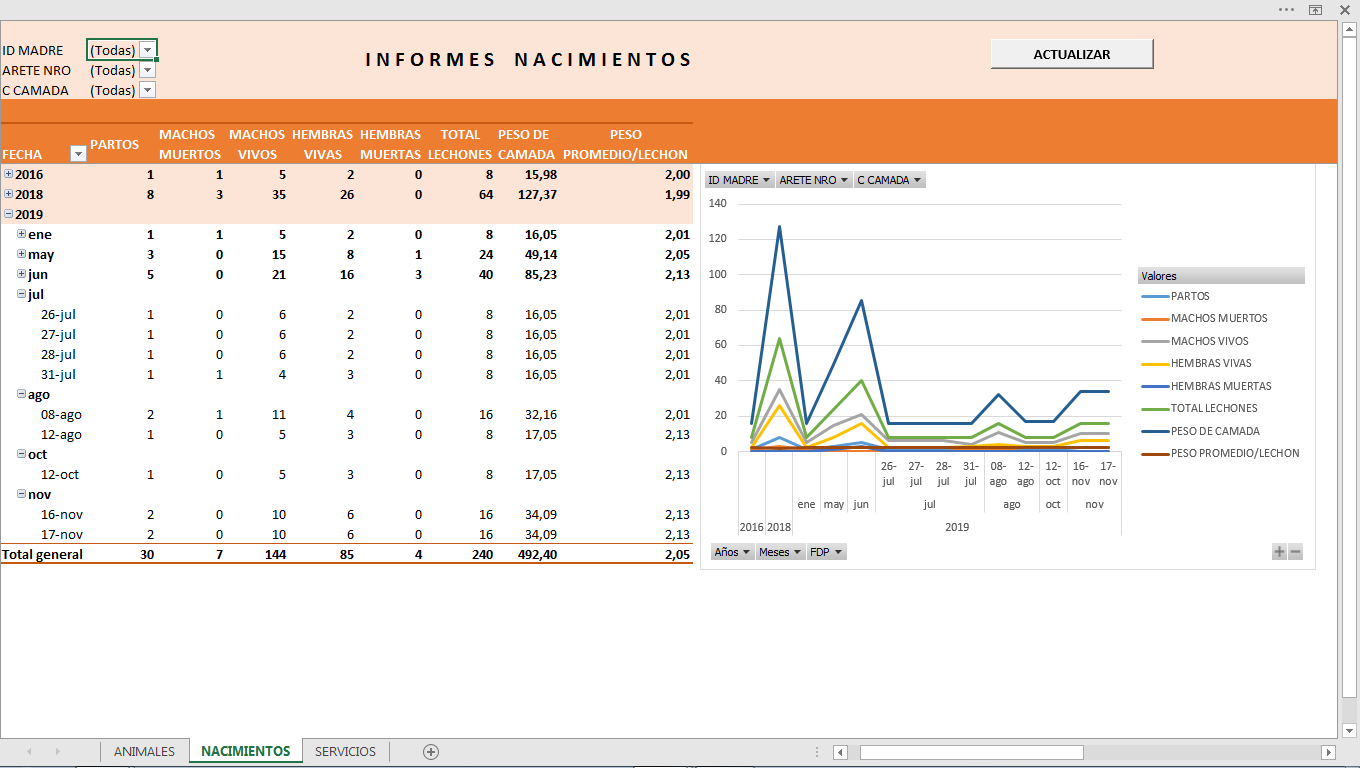Open the ID MADRE filter dropdown
This screenshot has width=1360, height=768.
coord(147,50)
